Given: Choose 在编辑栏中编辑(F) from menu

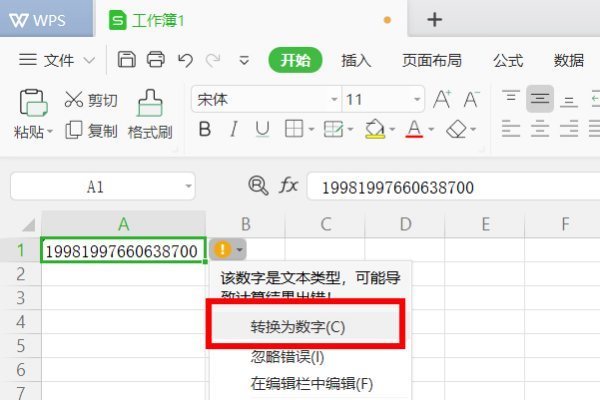Looking at the screenshot, I should (311, 384).
